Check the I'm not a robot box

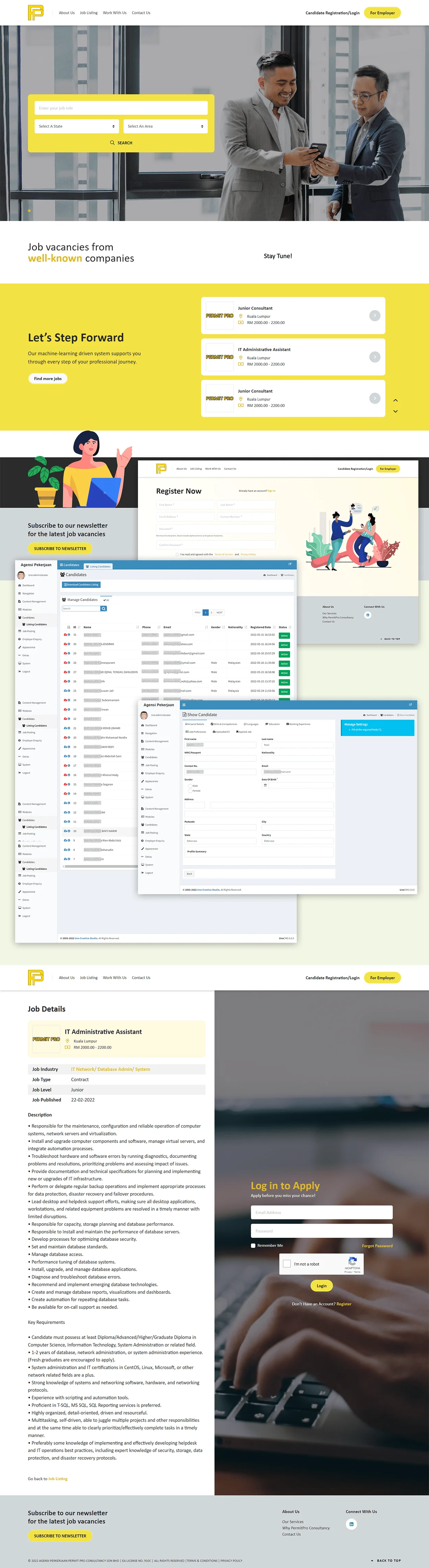click(x=287, y=1264)
